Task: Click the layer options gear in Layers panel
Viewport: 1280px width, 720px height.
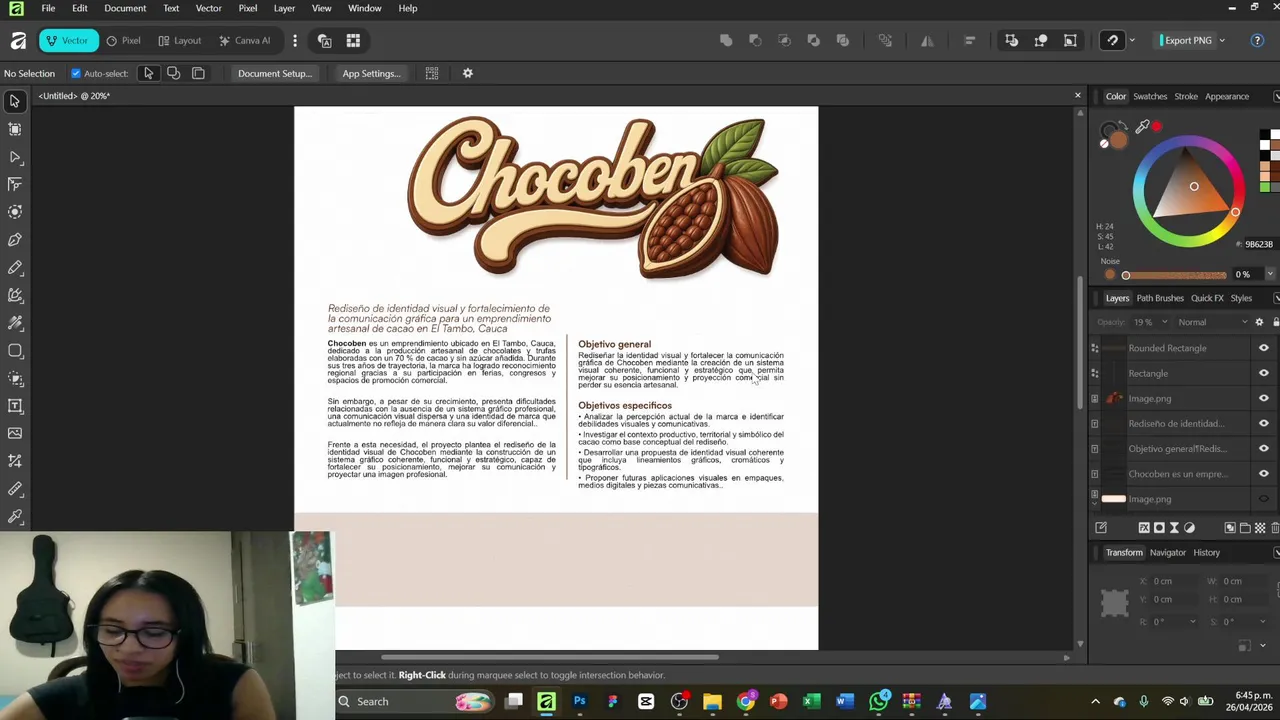Action: click(1259, 322)
